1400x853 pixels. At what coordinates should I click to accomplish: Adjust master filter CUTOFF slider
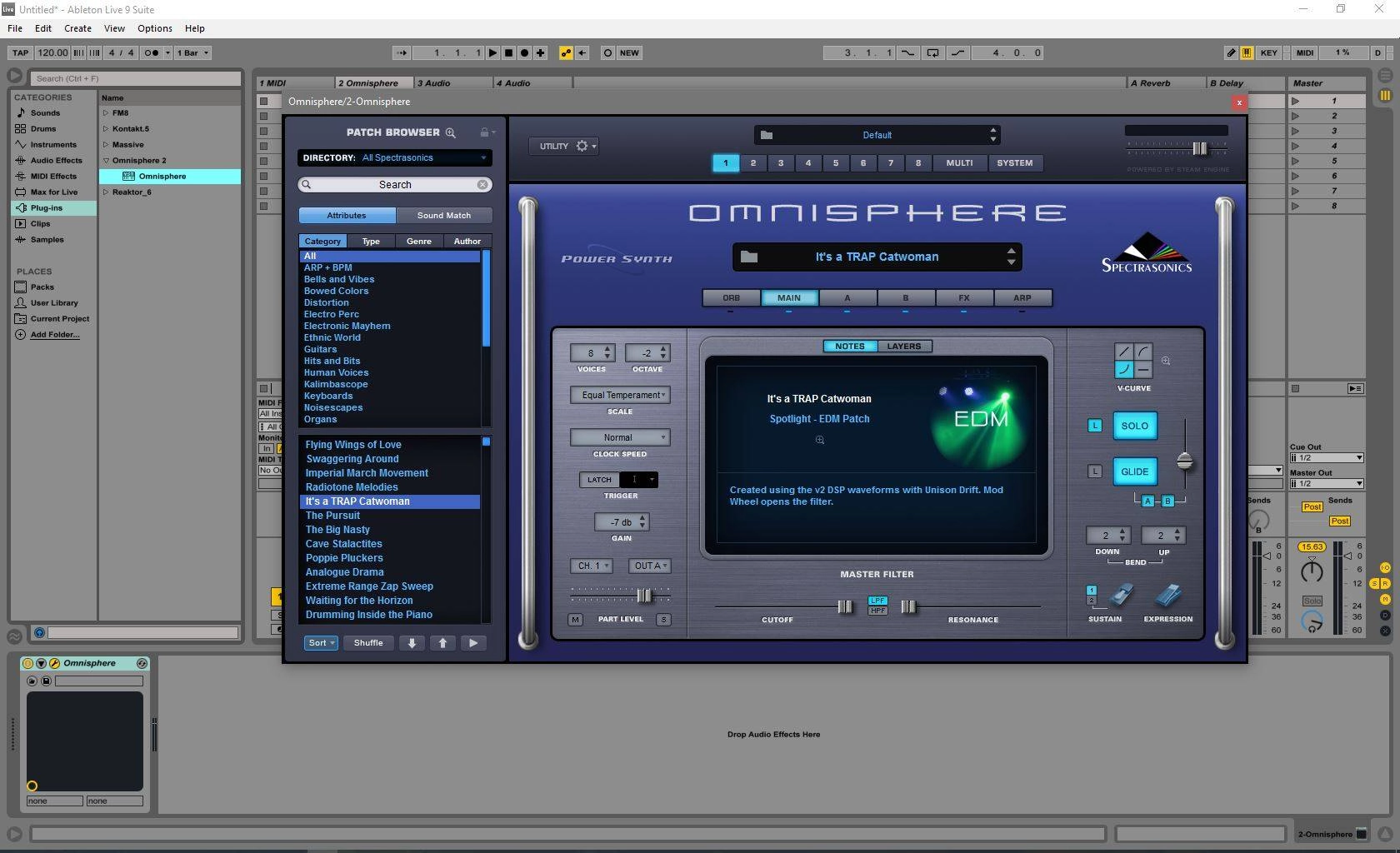click(845, 606)
